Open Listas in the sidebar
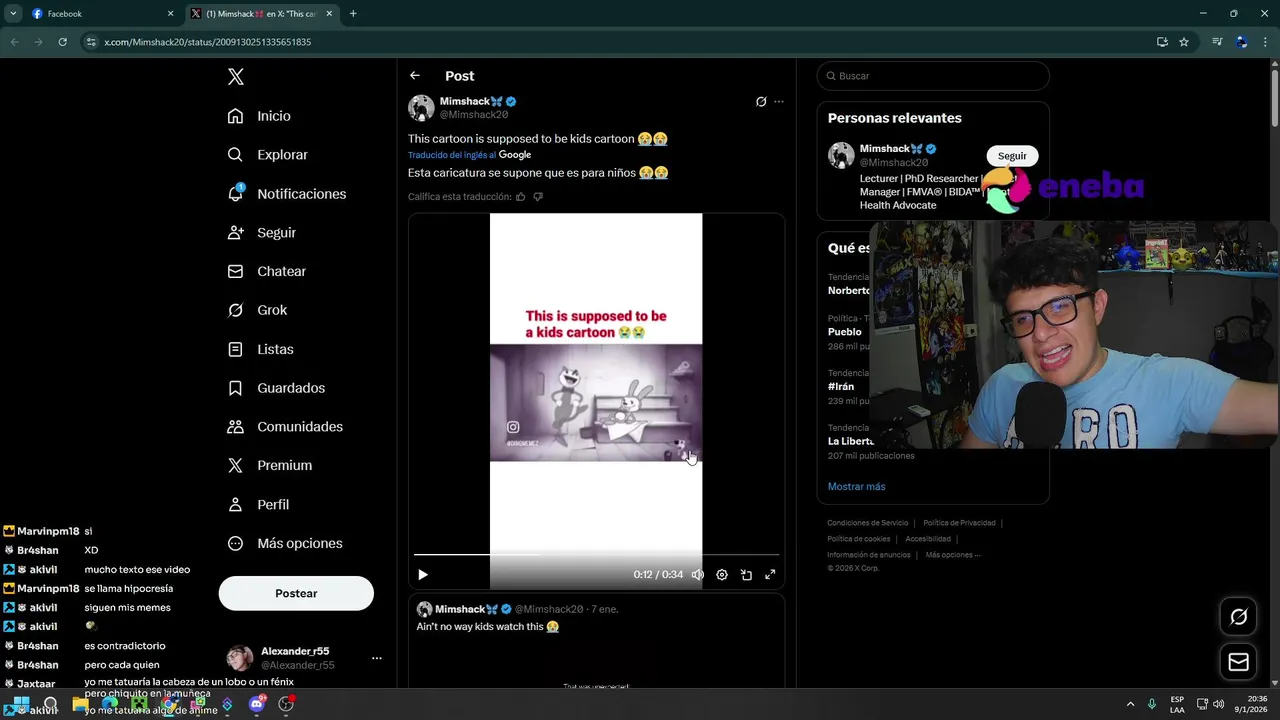Viewport: 1280px width, 720px height. click(261, 349)
